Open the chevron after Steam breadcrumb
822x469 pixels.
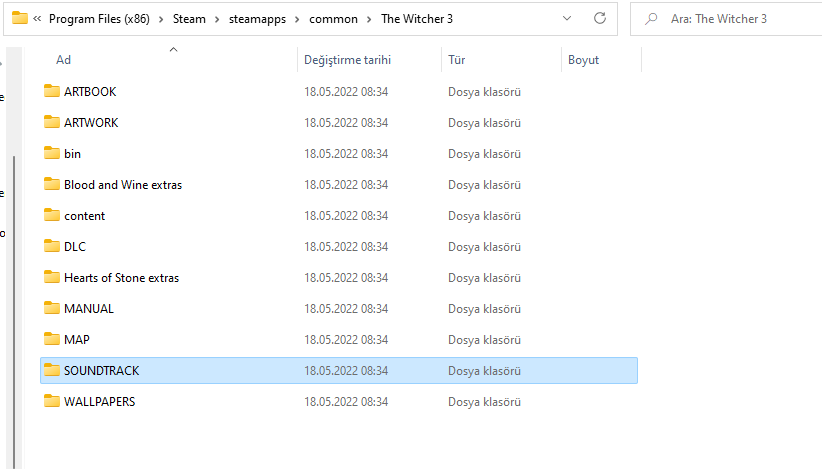click(217, 19)
